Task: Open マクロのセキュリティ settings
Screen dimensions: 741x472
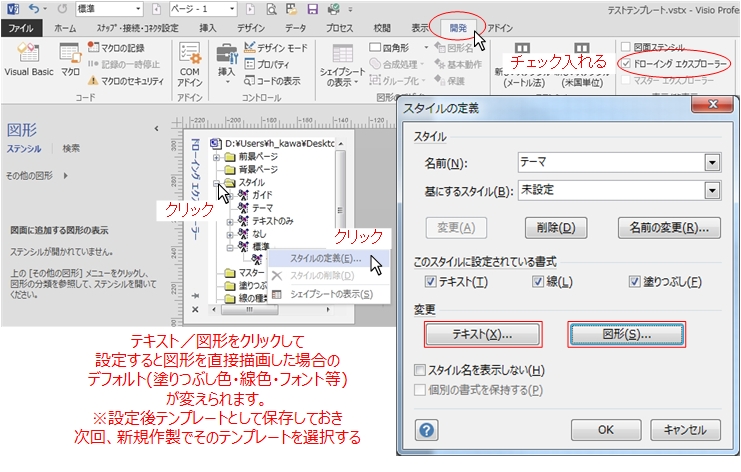Action: pos(126,81)
